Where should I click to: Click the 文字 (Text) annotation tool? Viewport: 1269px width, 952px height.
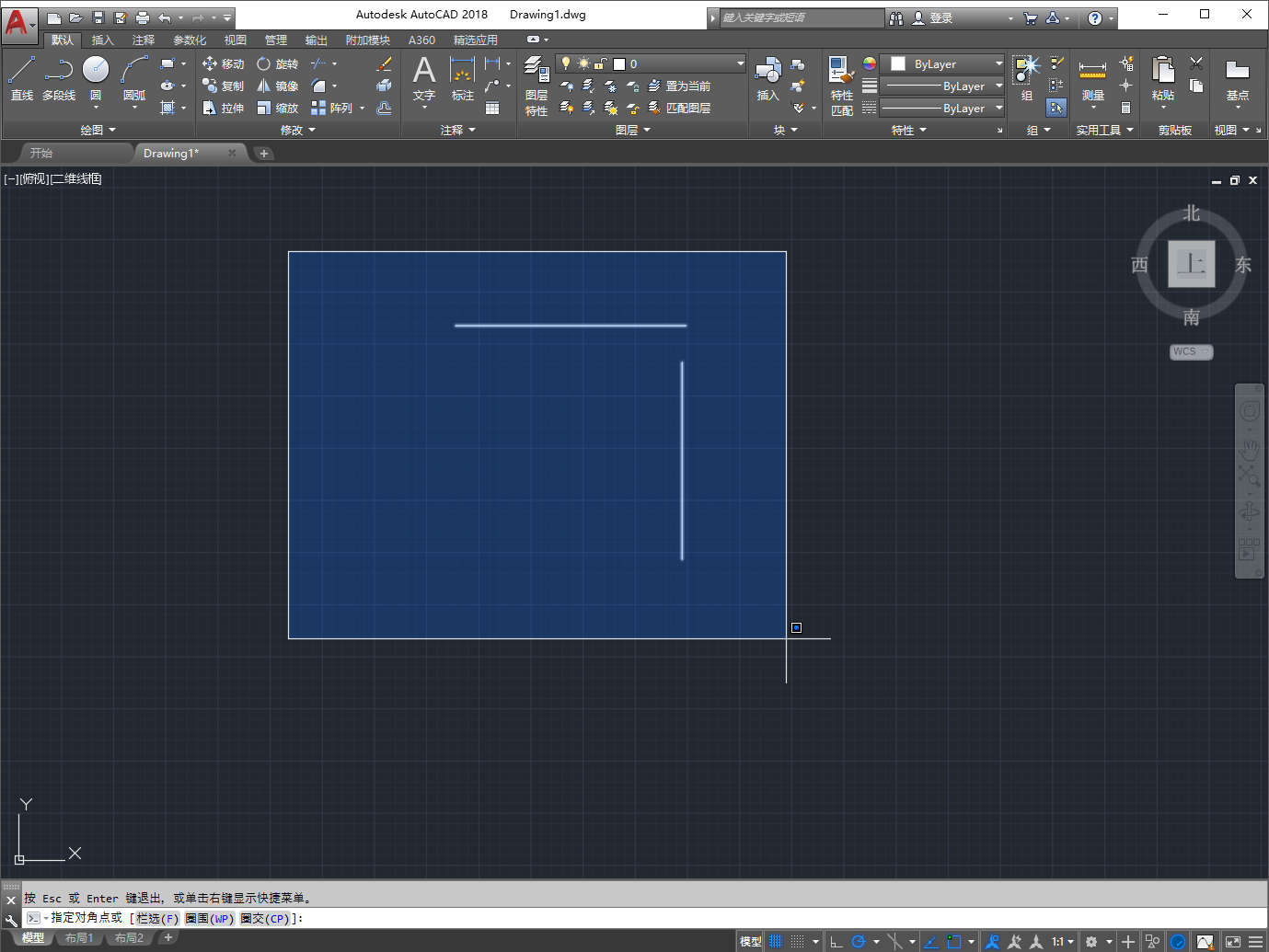(423, 77)
